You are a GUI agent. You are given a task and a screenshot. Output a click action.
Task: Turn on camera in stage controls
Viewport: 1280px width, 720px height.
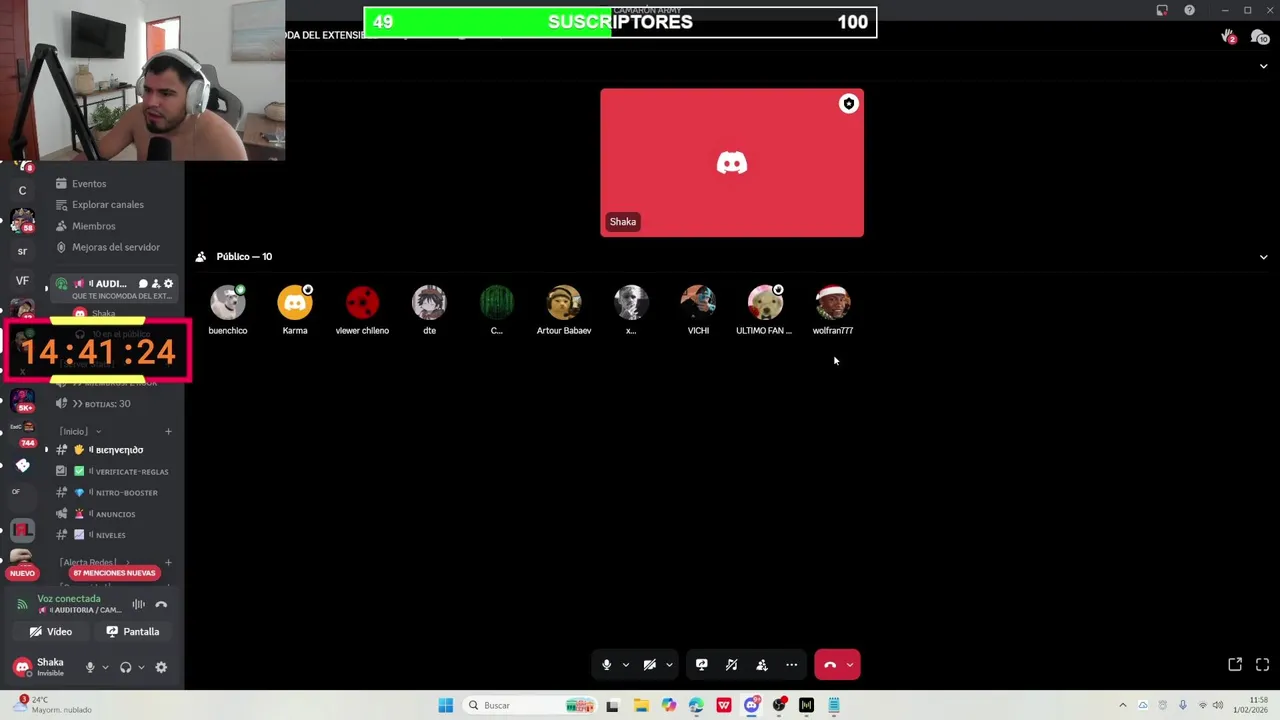pos(649,665)
